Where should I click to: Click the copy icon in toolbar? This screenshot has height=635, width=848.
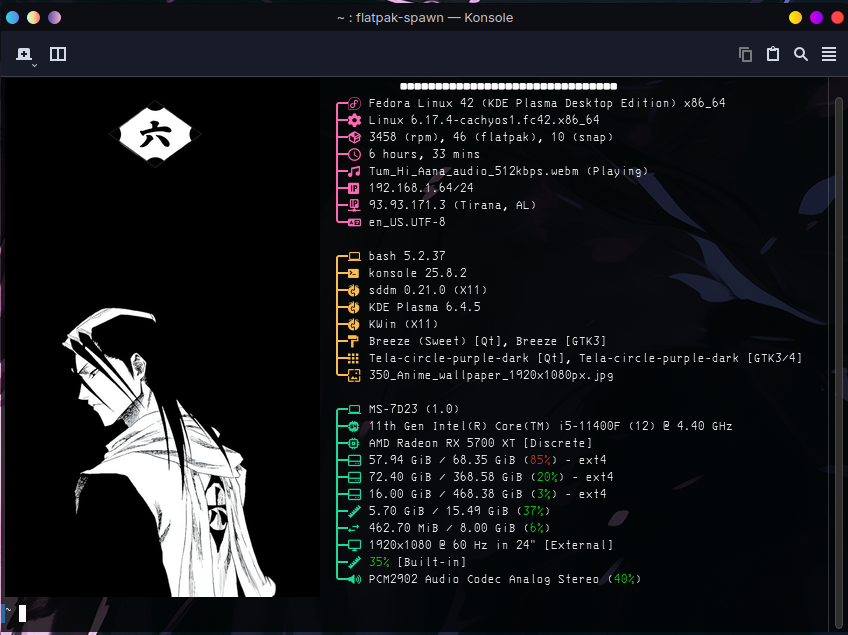745,54
